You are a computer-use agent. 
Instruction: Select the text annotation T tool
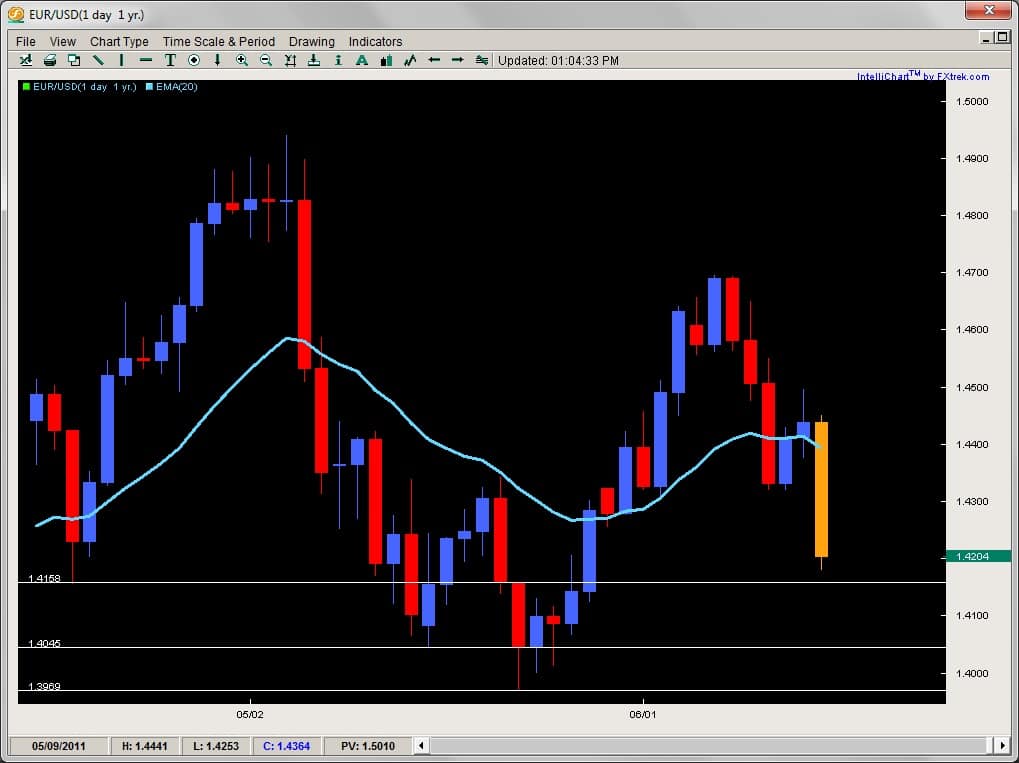pos(170,60)
